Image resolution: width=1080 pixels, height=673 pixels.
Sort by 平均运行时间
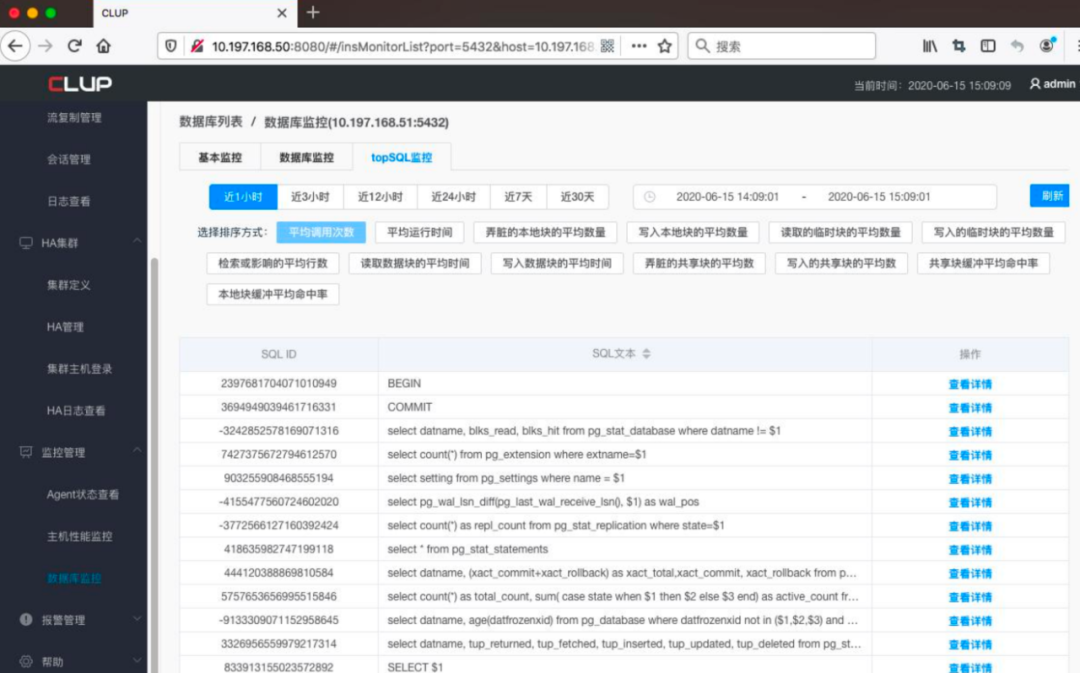click(x=419, y=232)
